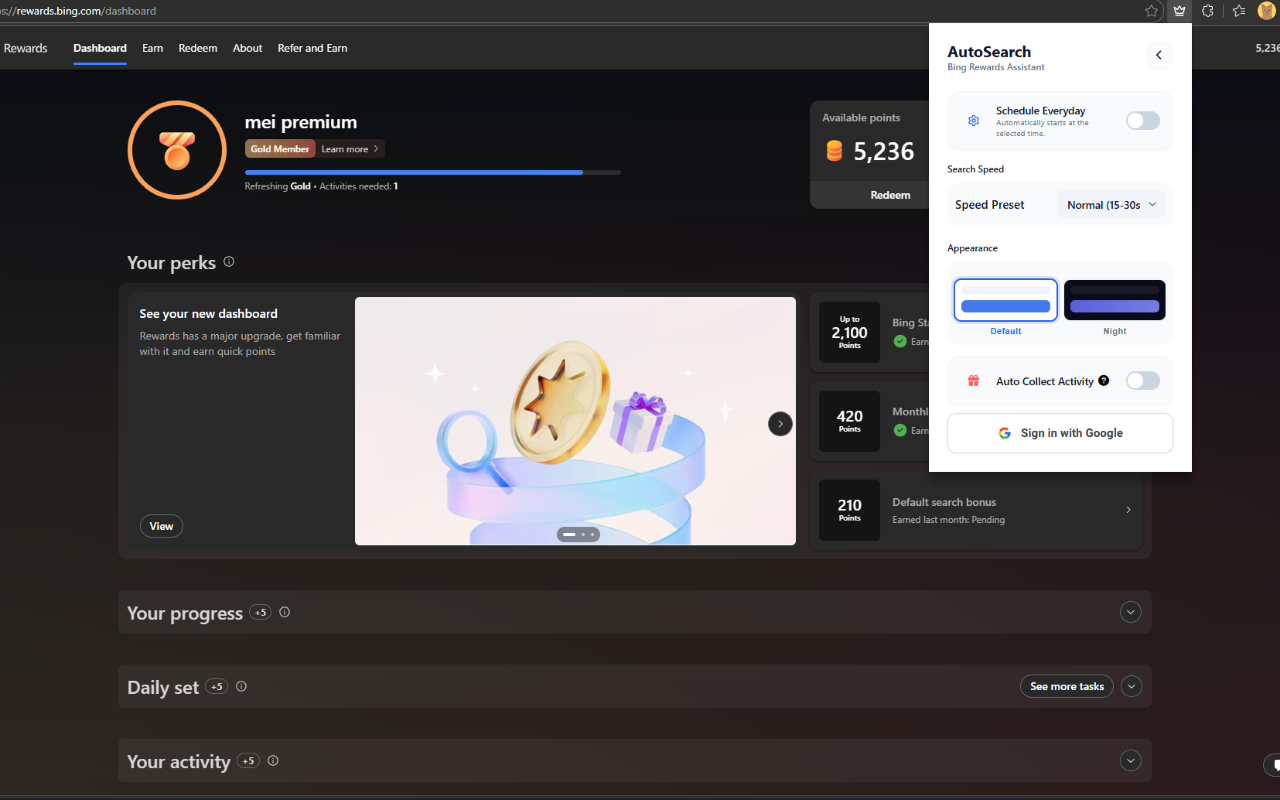Click the carousel slide indicator dots
The image size is (1280, 800).
point(579,535)
